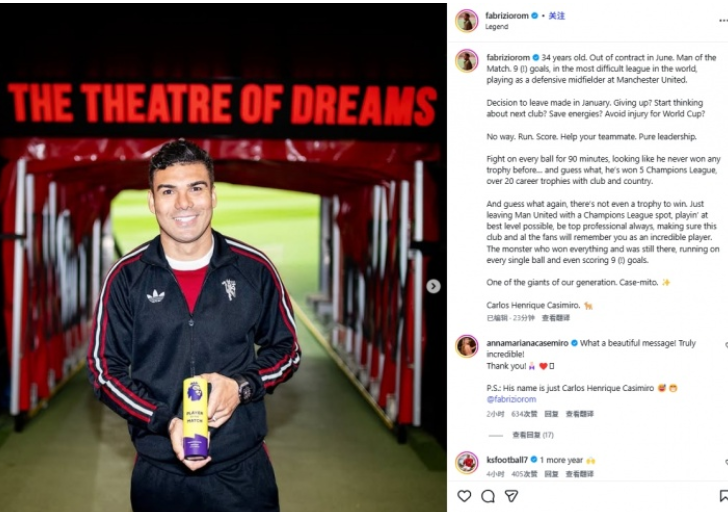Follow fabriziorom using 关注 button
The image size is (728, 512).
tap(557, 16)
